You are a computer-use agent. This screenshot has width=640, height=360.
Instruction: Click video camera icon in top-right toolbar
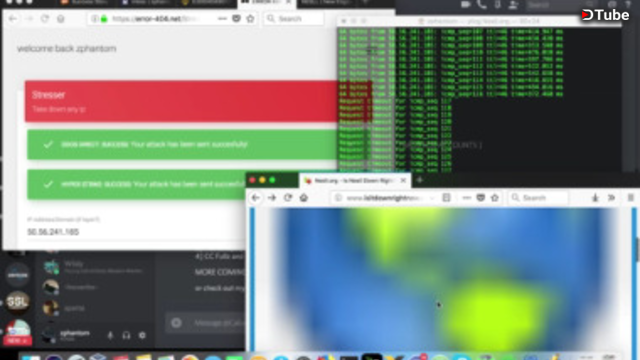465,4
